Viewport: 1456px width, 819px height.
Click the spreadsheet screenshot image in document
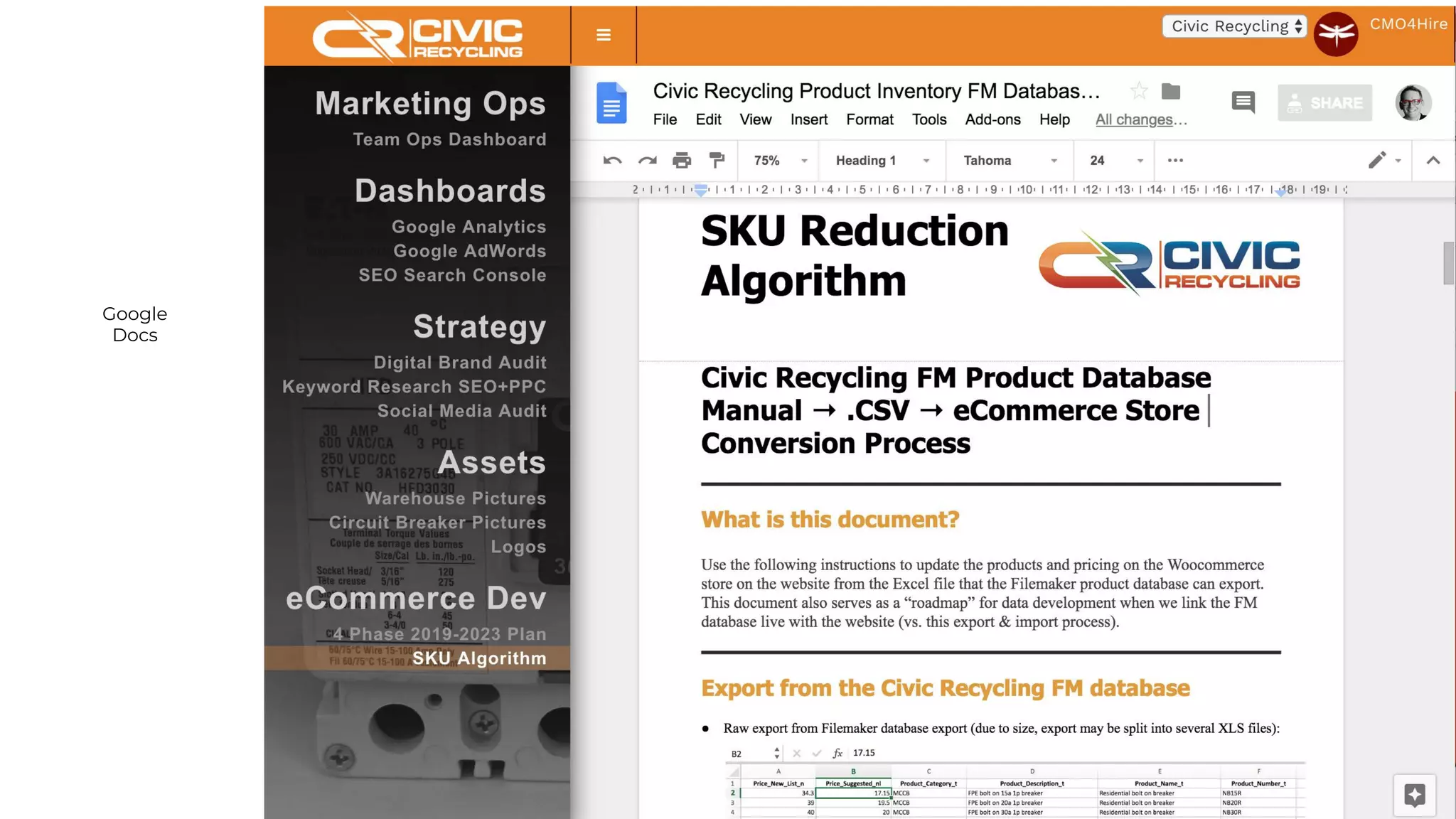coord(1015,781)
